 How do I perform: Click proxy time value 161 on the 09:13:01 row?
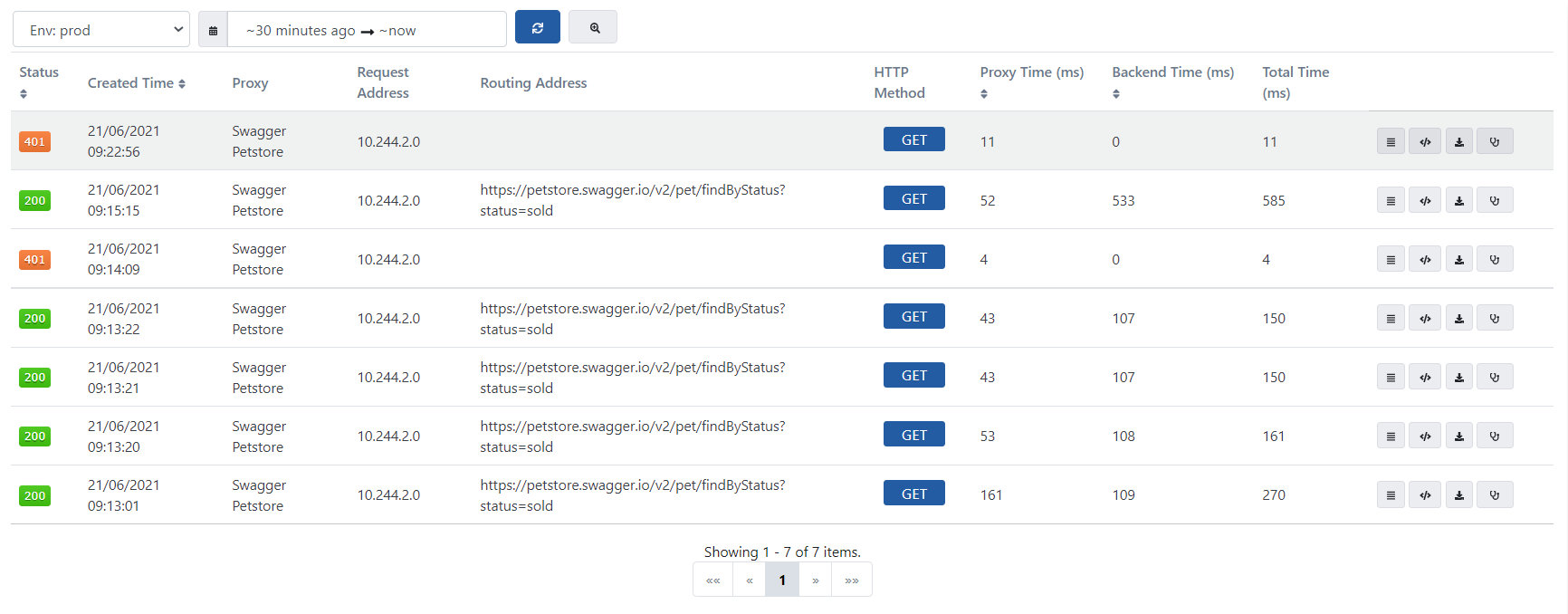(x=991, y=494)
